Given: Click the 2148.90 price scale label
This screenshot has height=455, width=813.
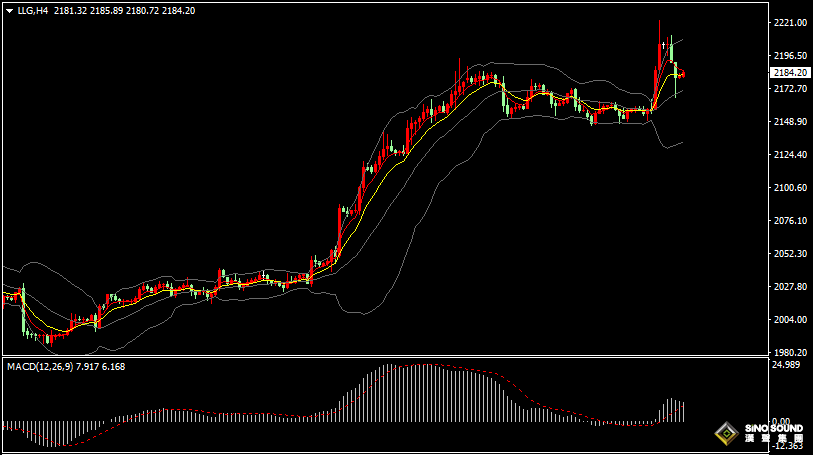Looking at the screenshot, I should point(790,122).
